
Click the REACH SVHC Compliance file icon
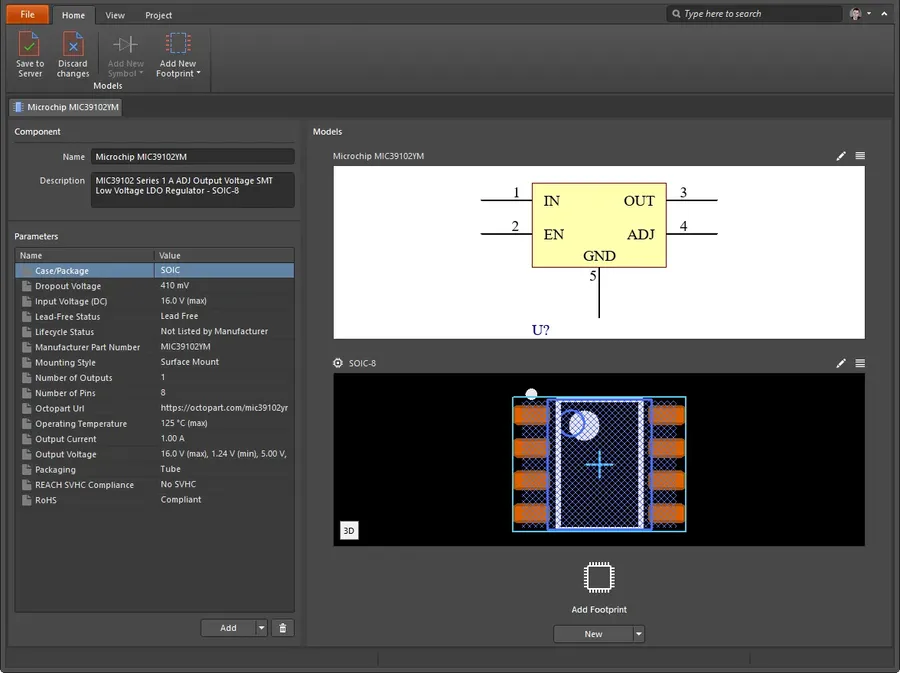point(26,485)
